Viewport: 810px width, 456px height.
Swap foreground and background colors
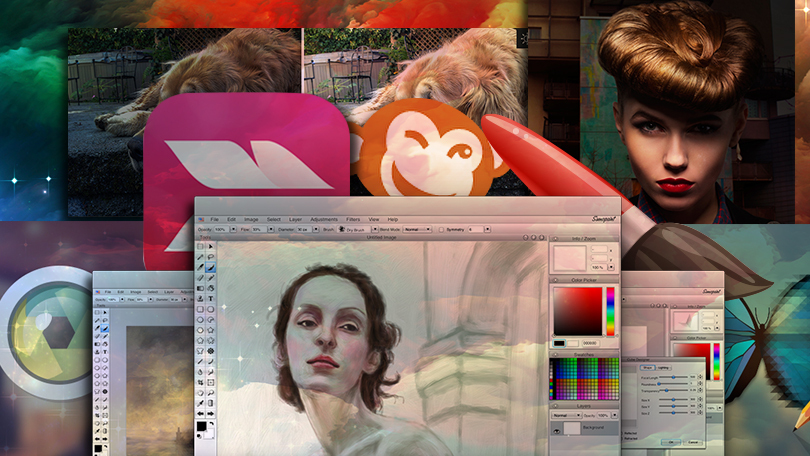[212, 423]
